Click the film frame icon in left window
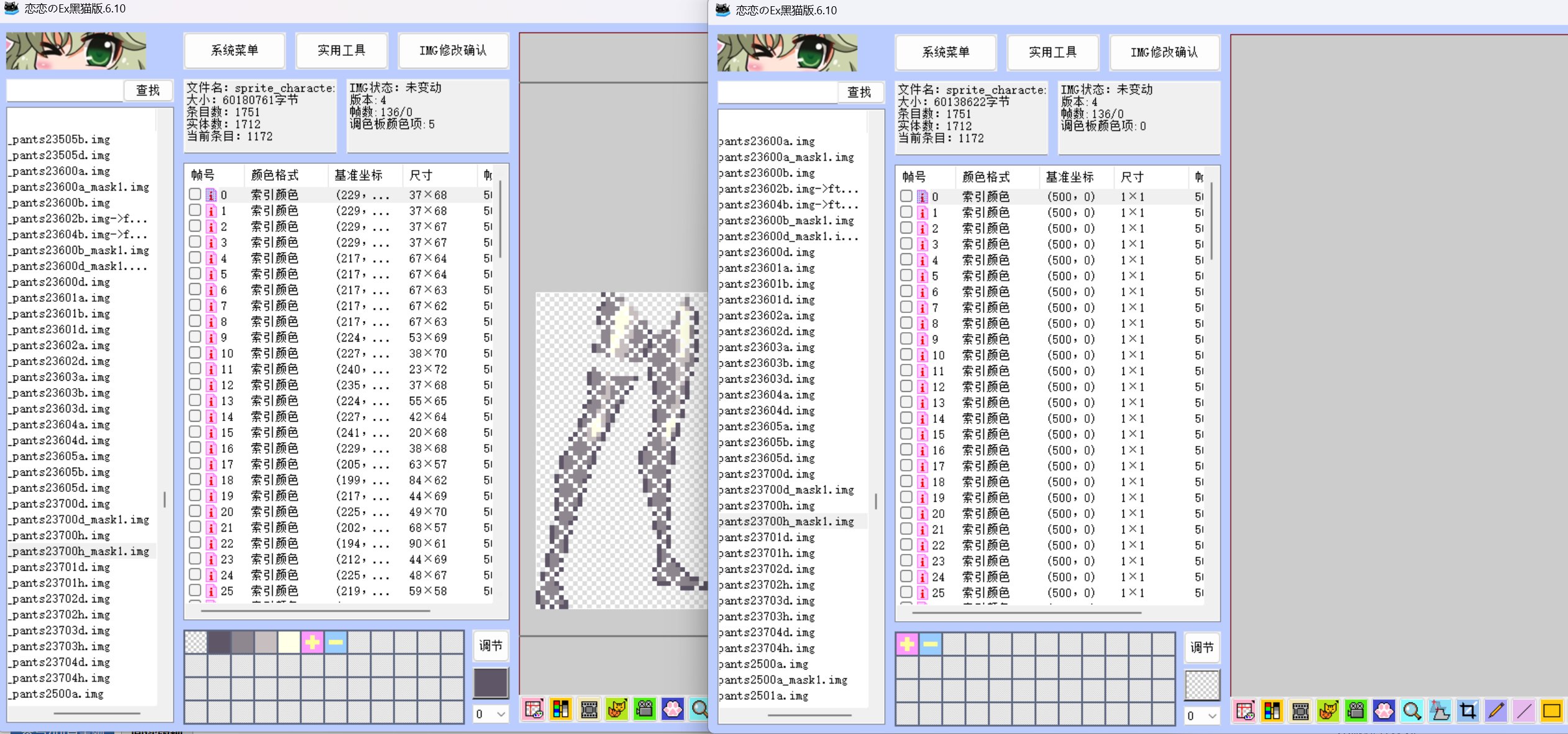 pyautogui.click(x=589, y=709)
